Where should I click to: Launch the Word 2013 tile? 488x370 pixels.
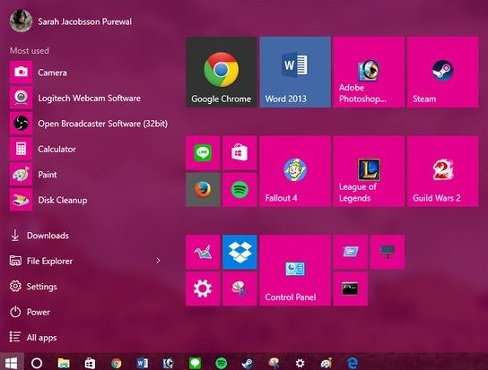[x=295, y=72]
